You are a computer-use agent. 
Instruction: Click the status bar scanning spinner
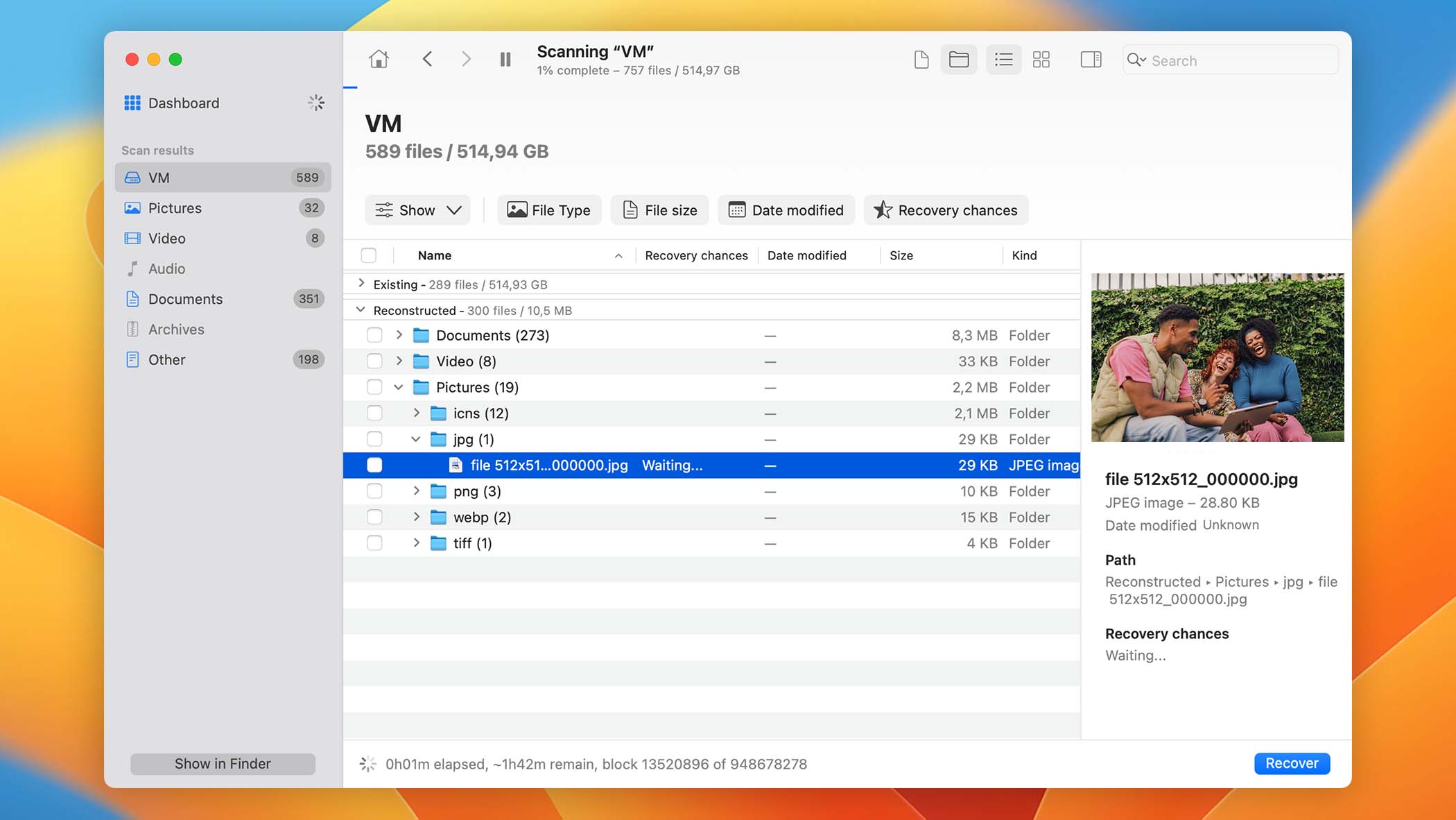(368, 764)
